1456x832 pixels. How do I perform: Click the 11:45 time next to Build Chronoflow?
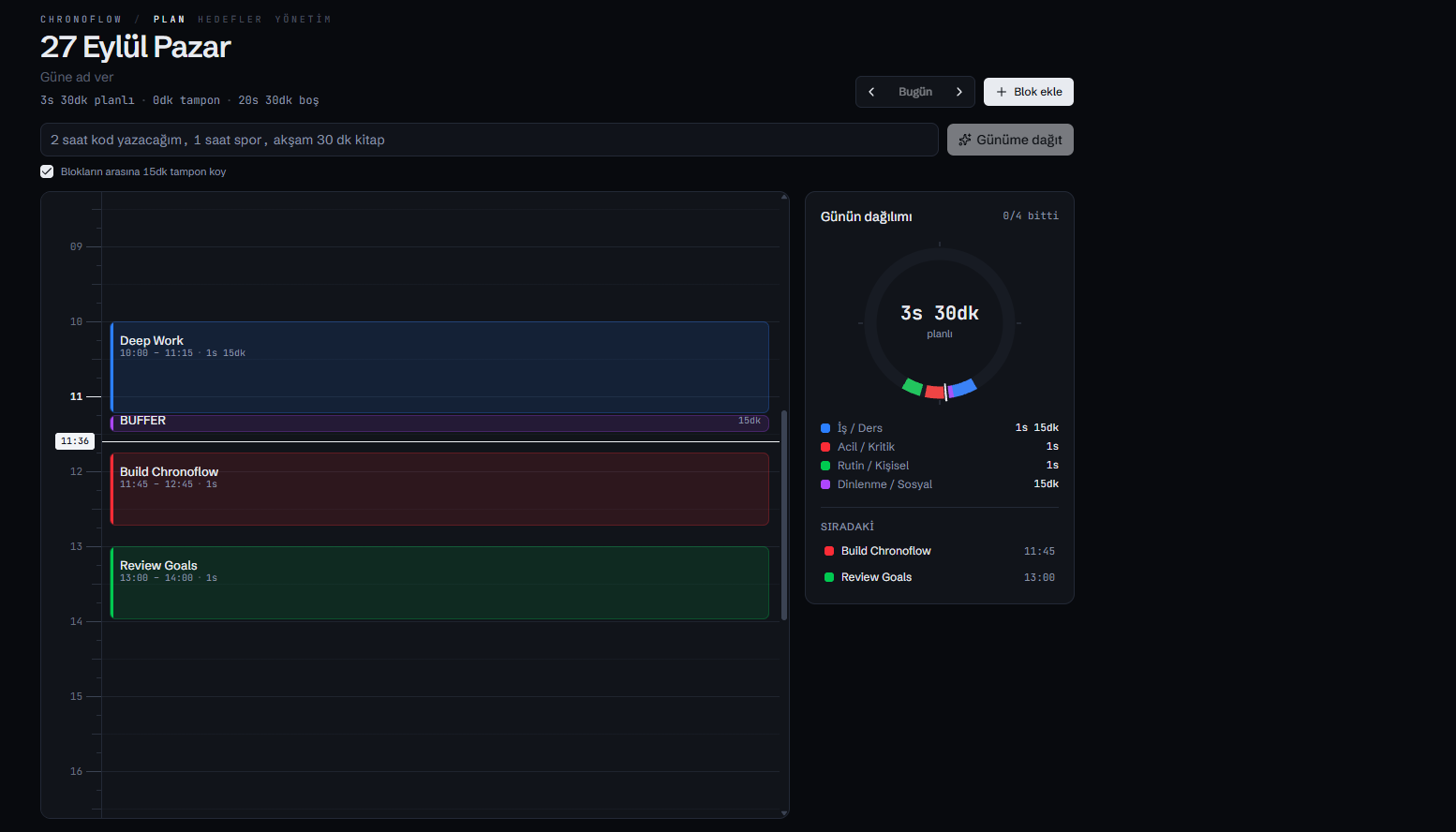[x=1039, y=552]
